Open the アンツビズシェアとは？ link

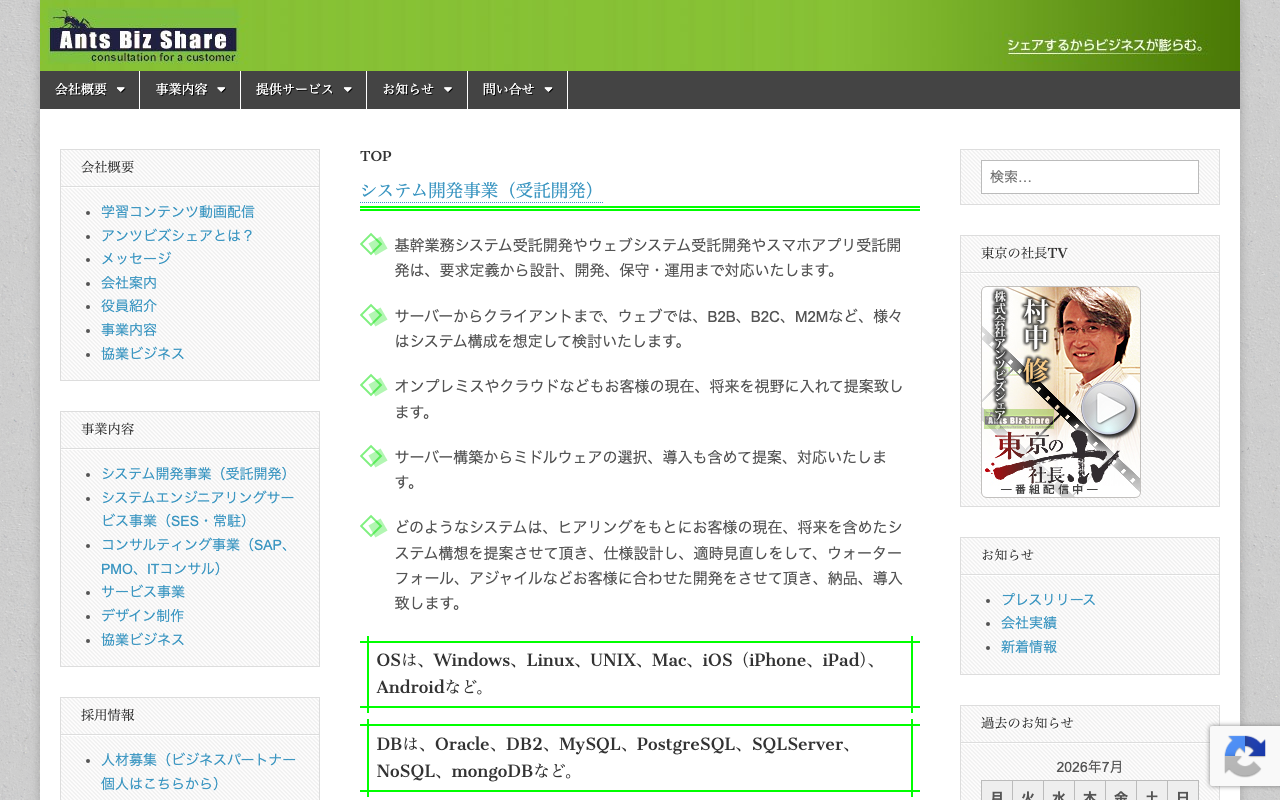(177, 235)
